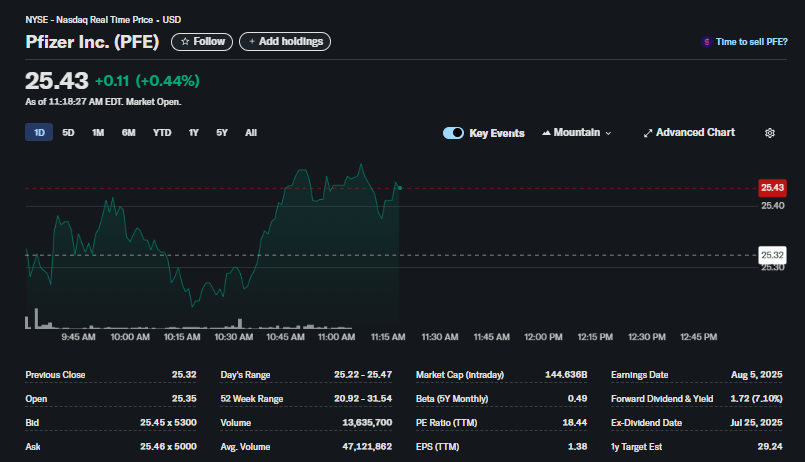Click the Day's Range label

[245, 375]
